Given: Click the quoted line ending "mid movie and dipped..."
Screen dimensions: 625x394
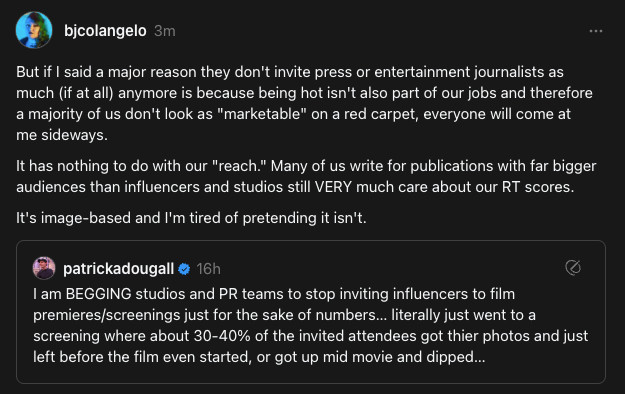Looking at the screenshot, I should pos(259,357).
